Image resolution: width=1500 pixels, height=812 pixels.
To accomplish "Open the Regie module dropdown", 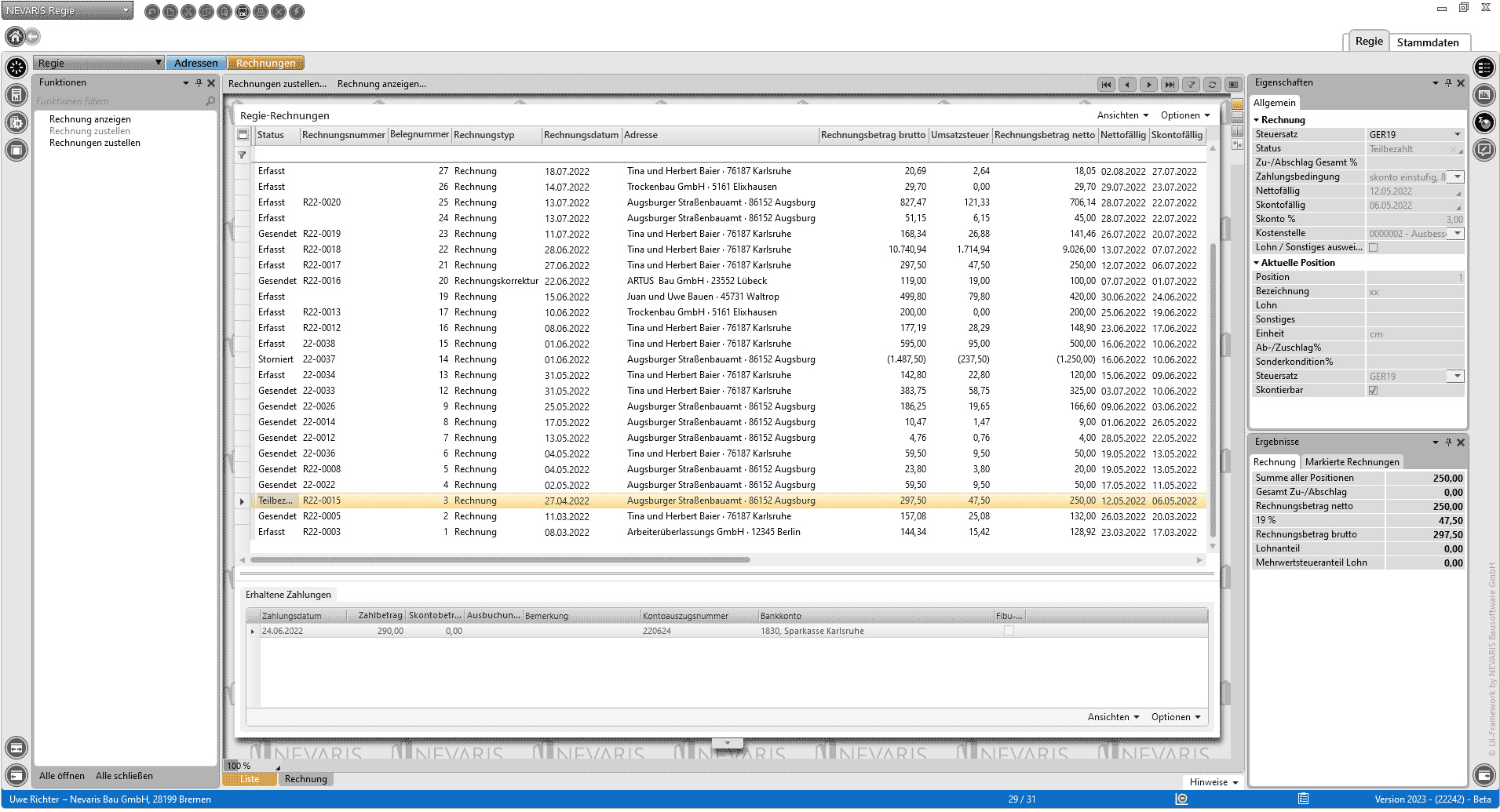I will point(99,63).
